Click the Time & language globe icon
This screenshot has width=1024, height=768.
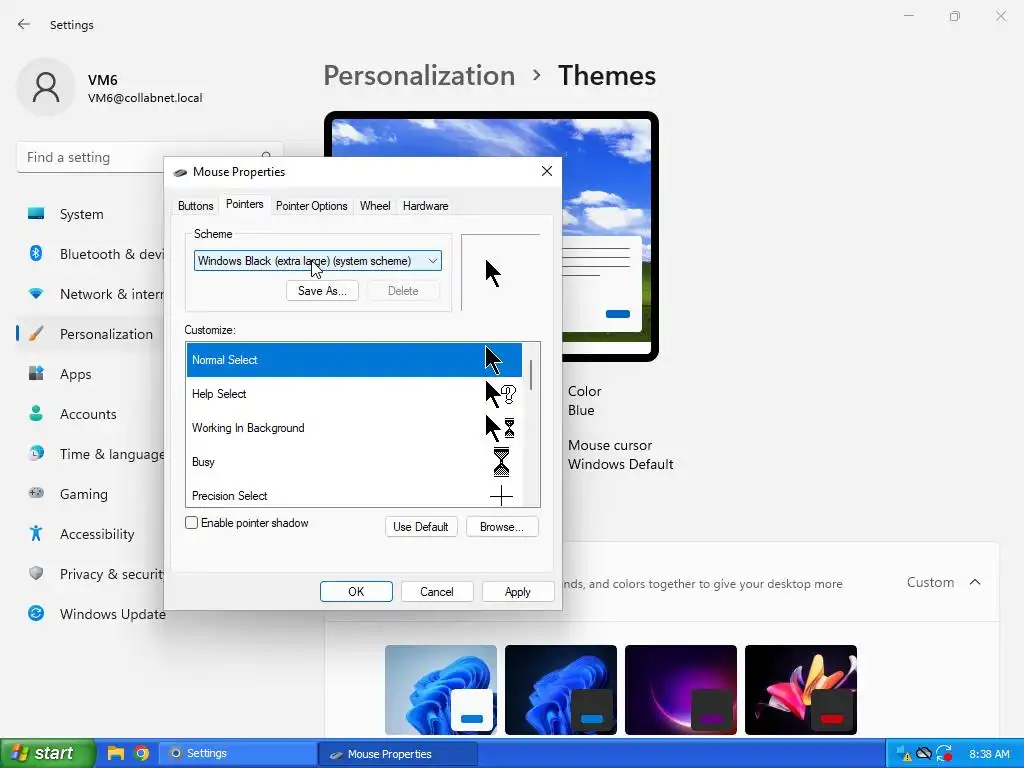tap(36, 453)
